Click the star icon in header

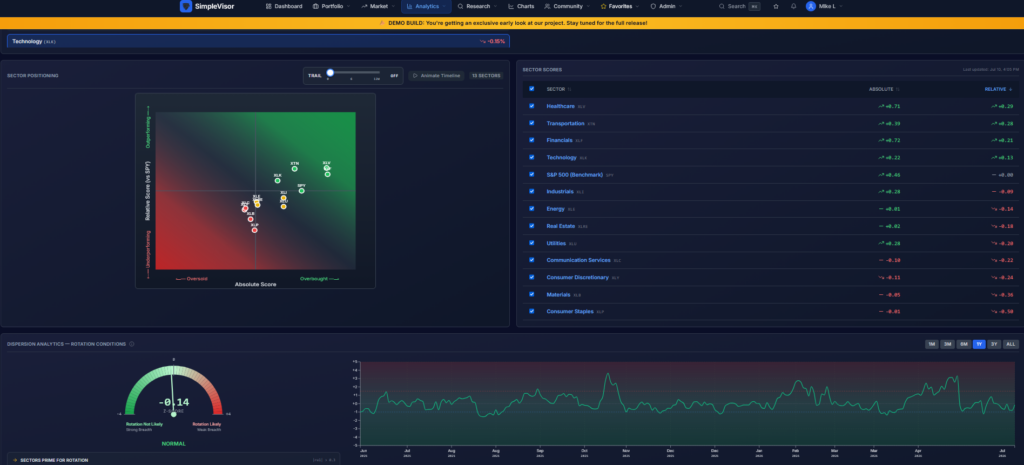tap(776, 6)
